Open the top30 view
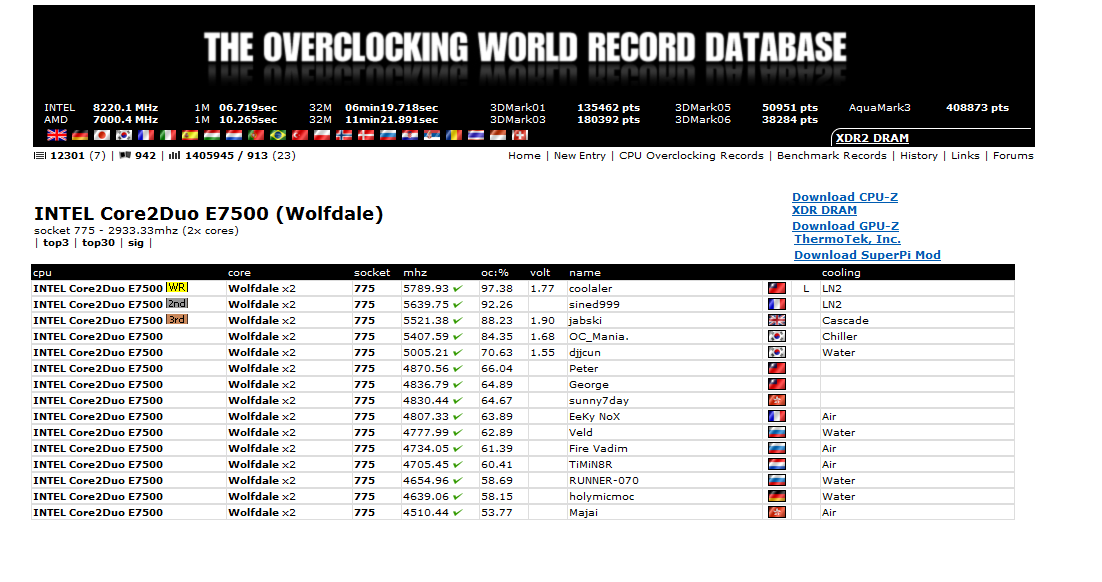Viewport: 1102px width, 582px height. (x=98, y=242)
